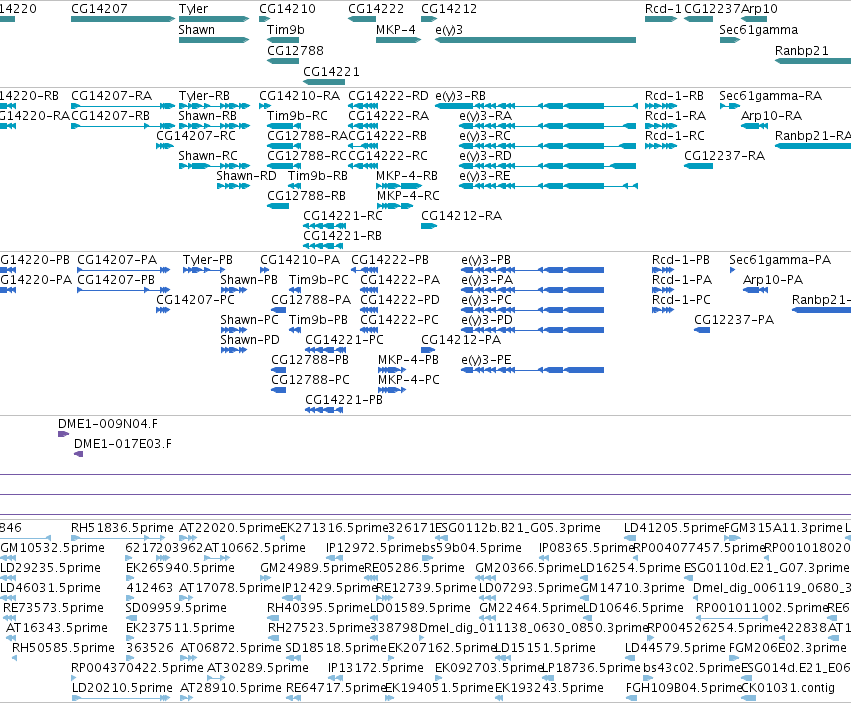
Task: Select transcript Tim9b-RC
Action: point(297,116)
